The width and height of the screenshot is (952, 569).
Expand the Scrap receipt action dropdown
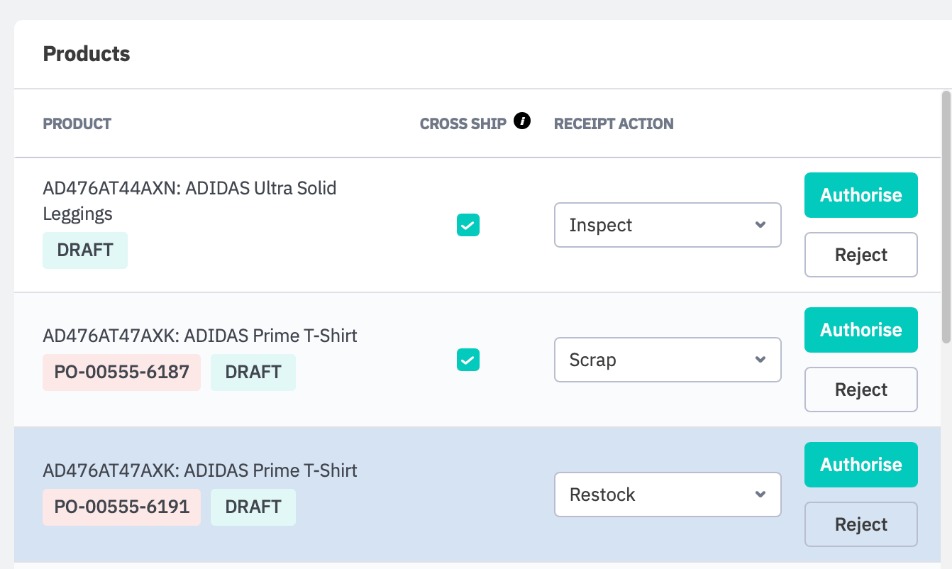(667, 360)
